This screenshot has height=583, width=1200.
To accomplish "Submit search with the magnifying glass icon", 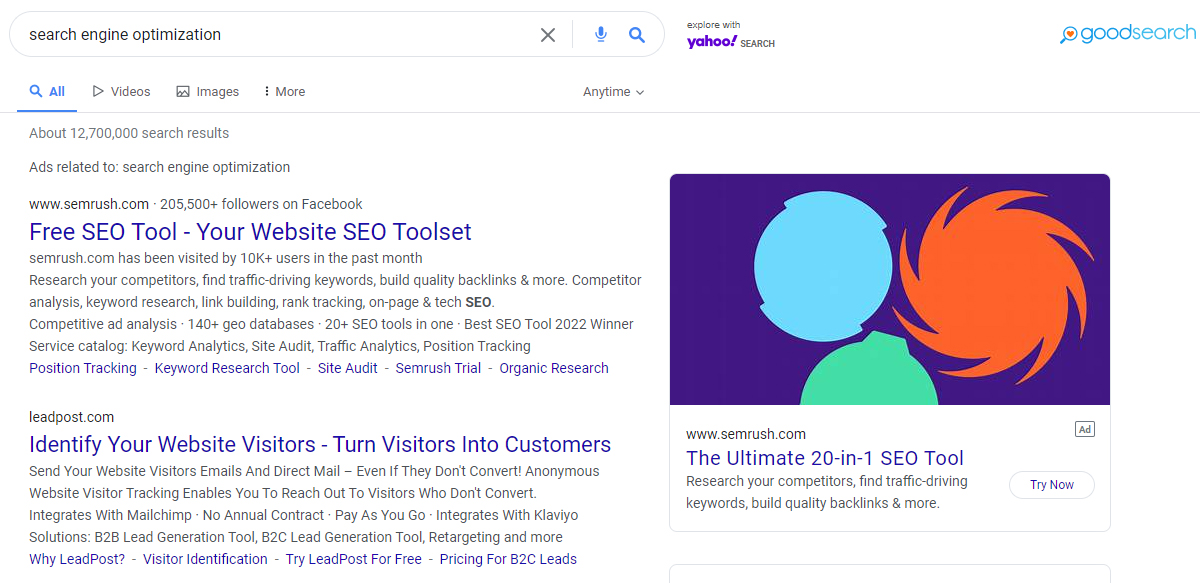I will tap(637, 35).
